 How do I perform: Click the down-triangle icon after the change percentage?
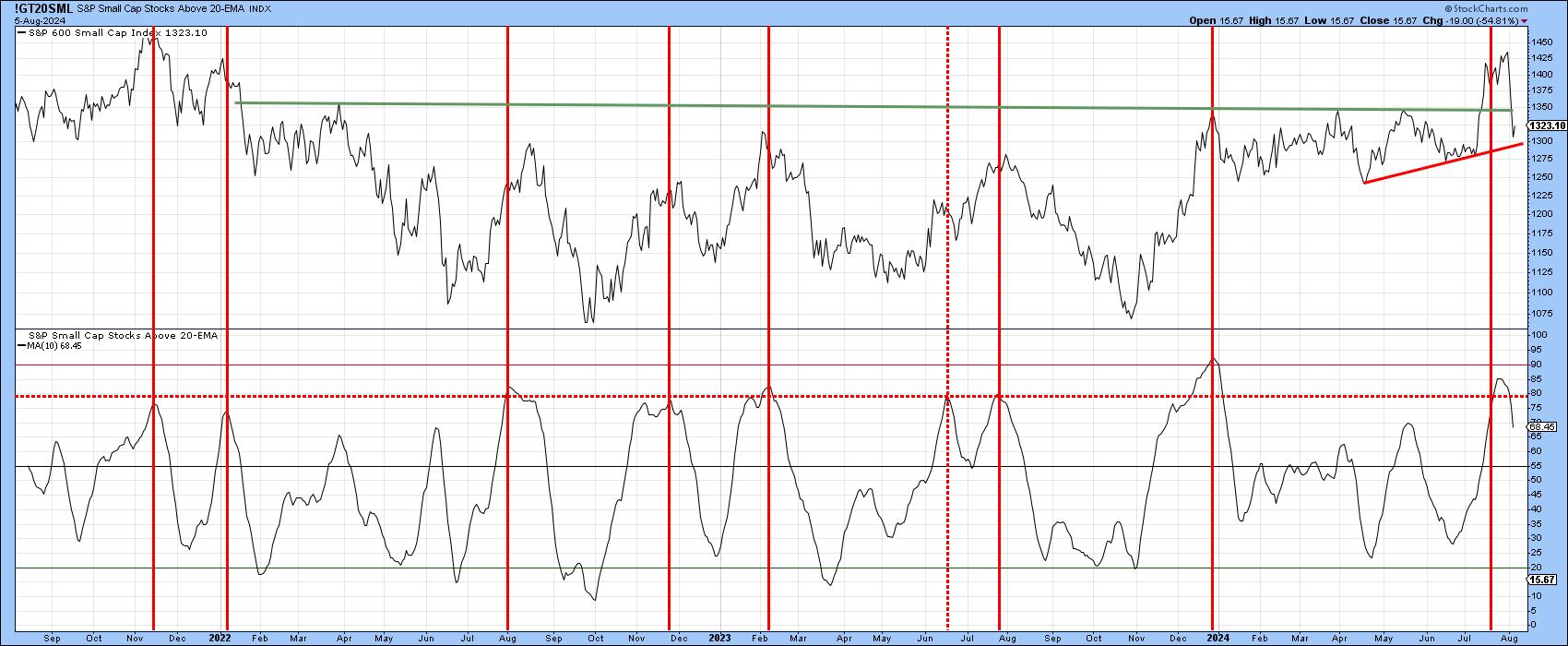point(1526,20)
